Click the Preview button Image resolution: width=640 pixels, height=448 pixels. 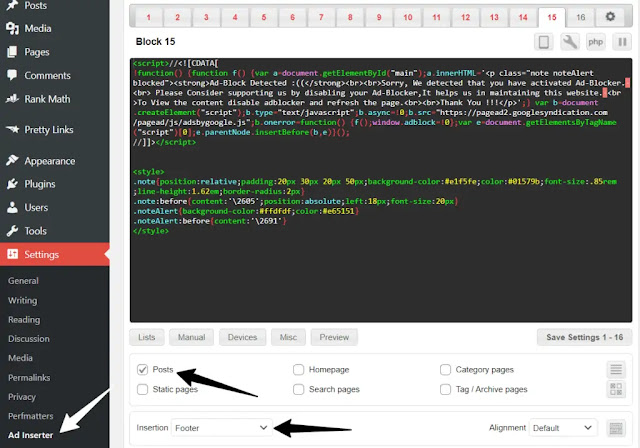click(334, 337)
